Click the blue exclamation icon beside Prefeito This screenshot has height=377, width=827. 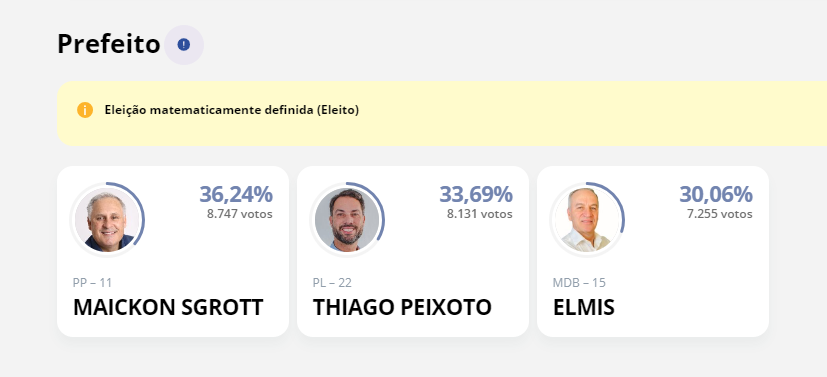(x=184, y=45)
